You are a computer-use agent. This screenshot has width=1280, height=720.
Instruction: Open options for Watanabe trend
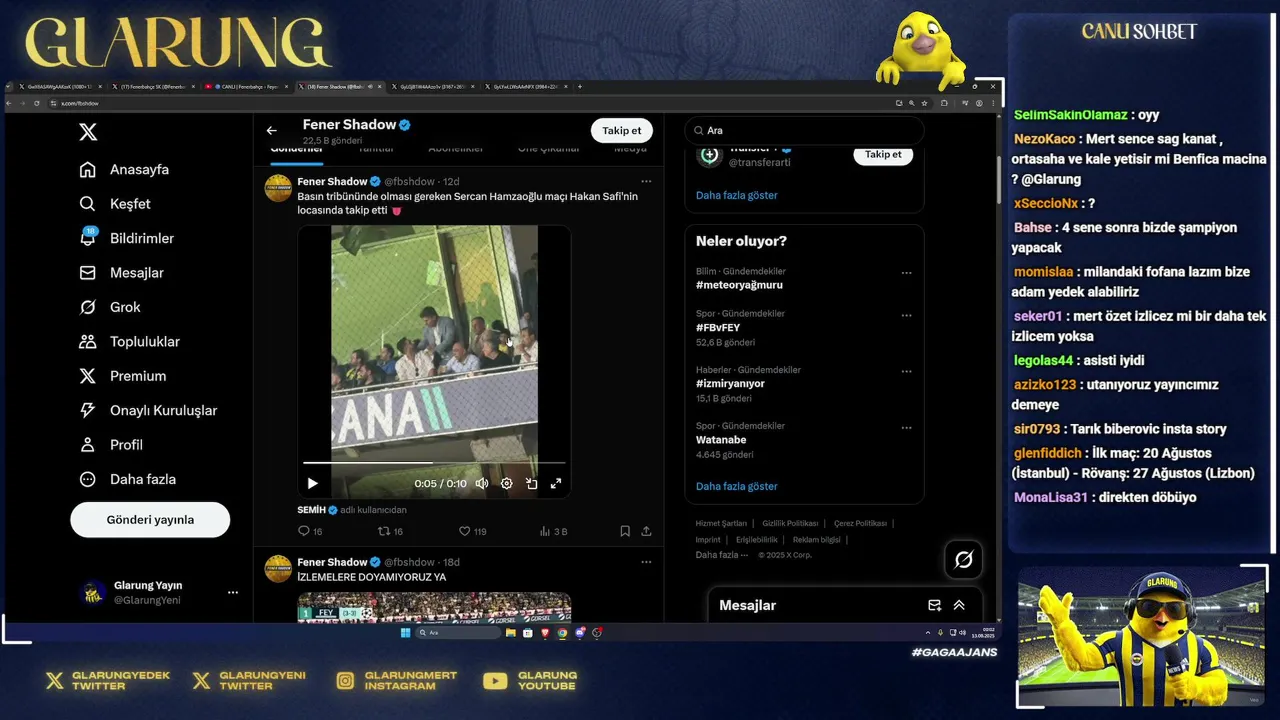point(906,427)
